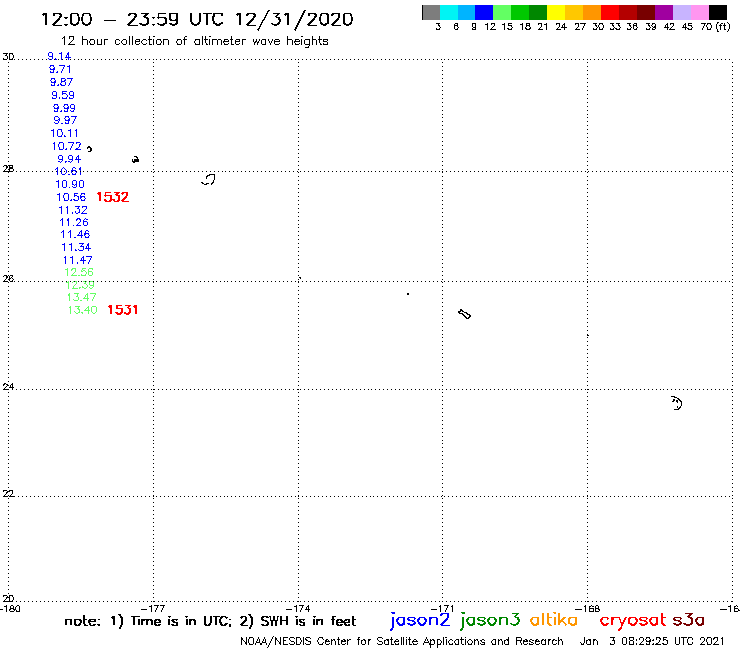The width and height of the screenshot is (740, 650).
Task: Click the altika satellite legend label
Action: (x=554, y=619)
